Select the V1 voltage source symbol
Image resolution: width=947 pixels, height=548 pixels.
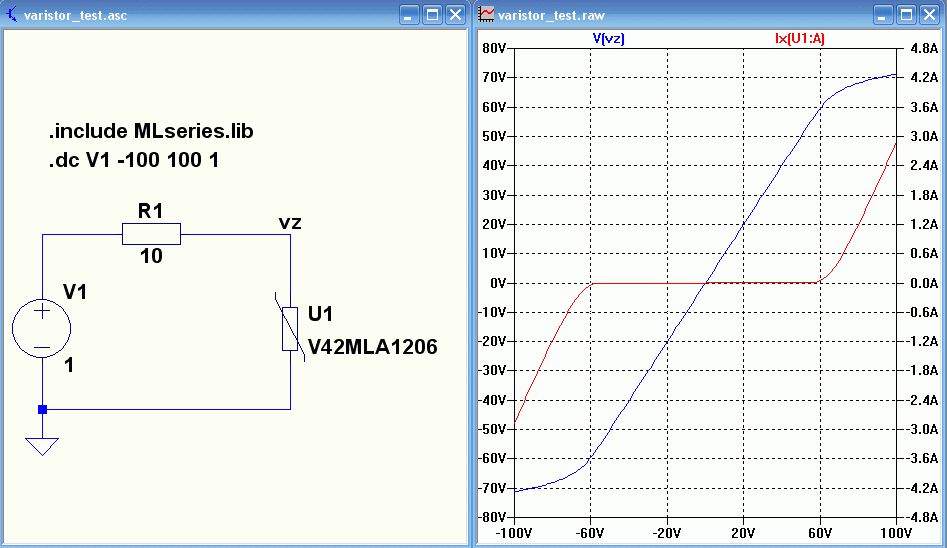(x=42, y=329)
